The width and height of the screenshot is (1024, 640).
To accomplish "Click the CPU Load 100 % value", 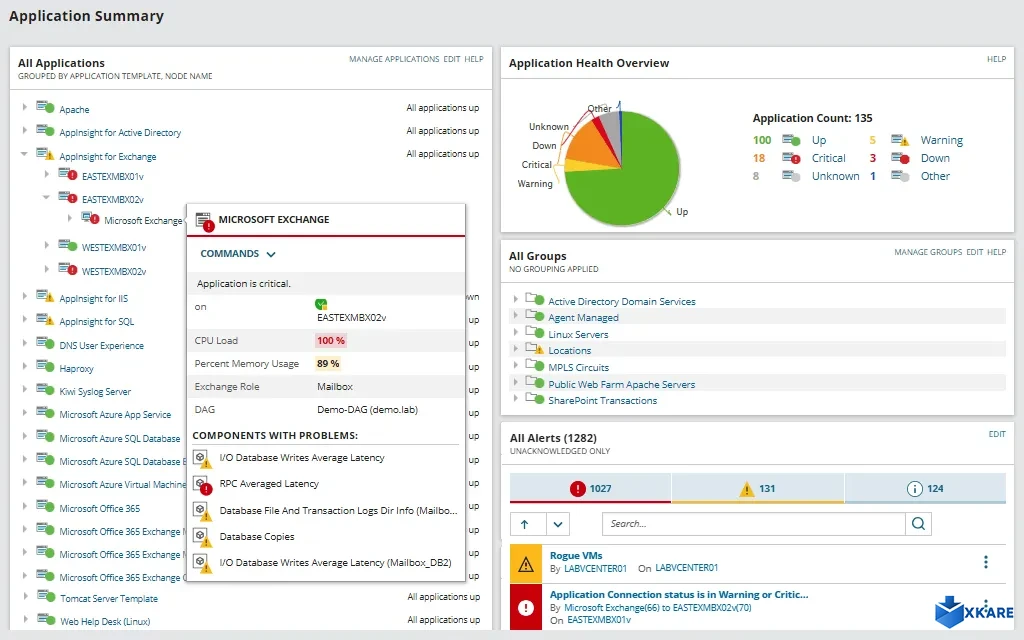I will 330,340.
